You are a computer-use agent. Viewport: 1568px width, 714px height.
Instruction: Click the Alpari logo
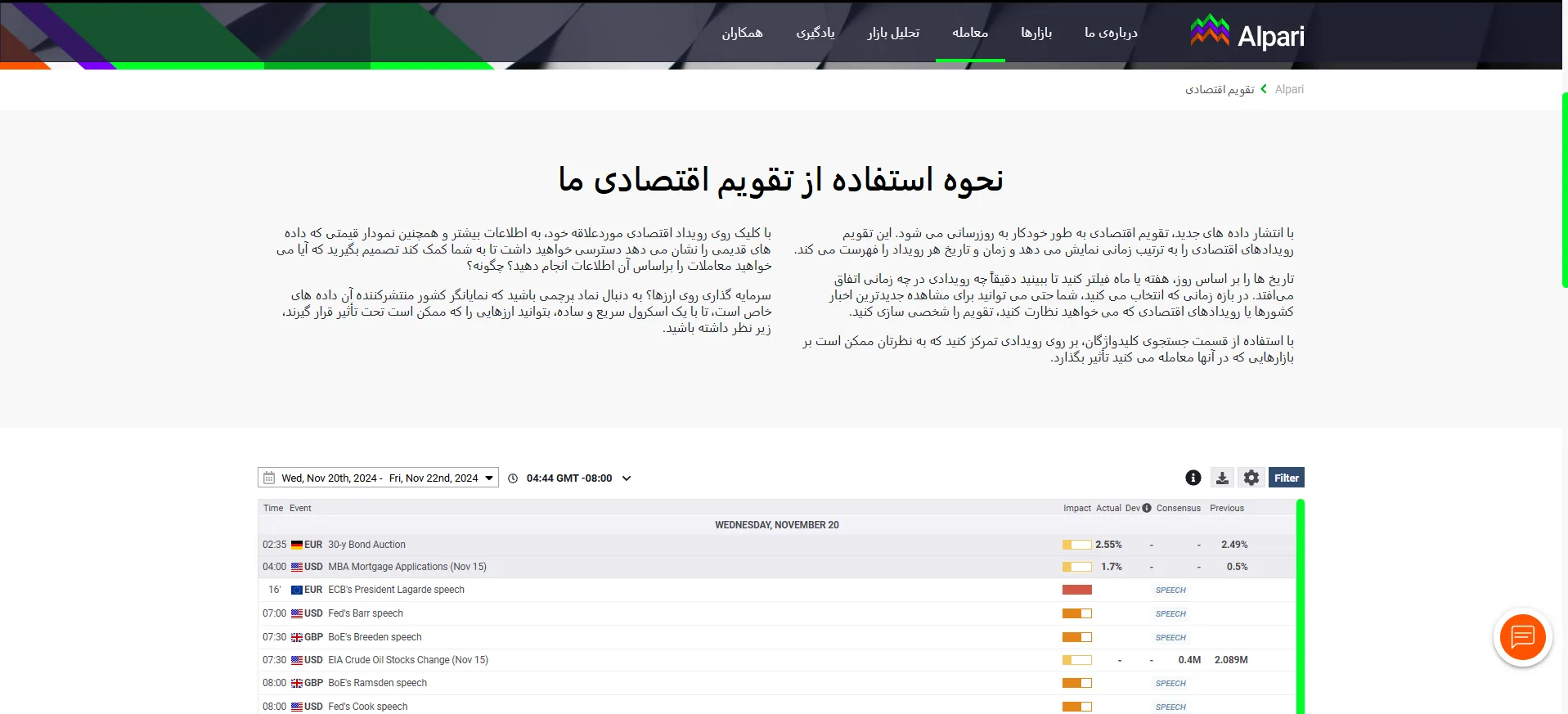(x=1247, y=33)
